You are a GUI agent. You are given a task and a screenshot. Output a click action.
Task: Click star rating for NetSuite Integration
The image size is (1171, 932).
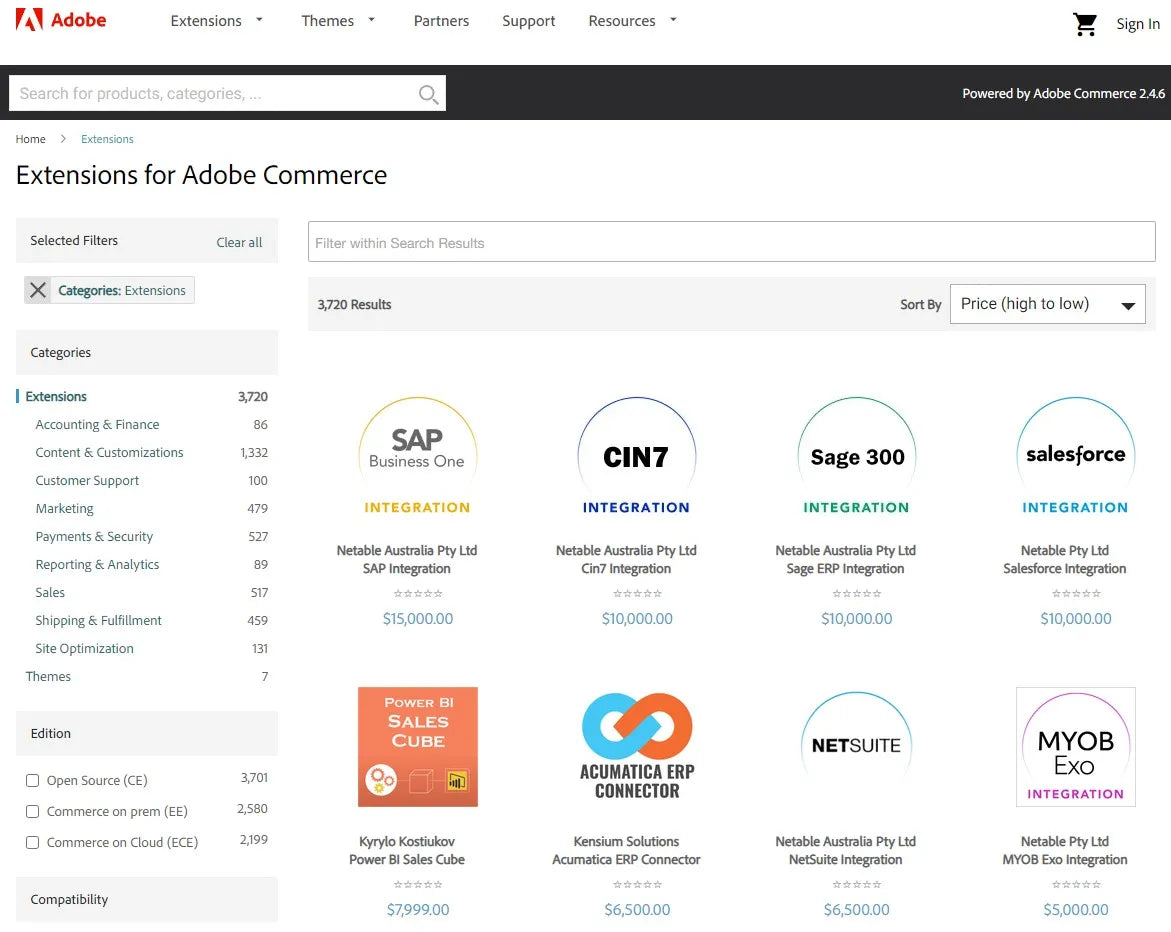[857, 885]
